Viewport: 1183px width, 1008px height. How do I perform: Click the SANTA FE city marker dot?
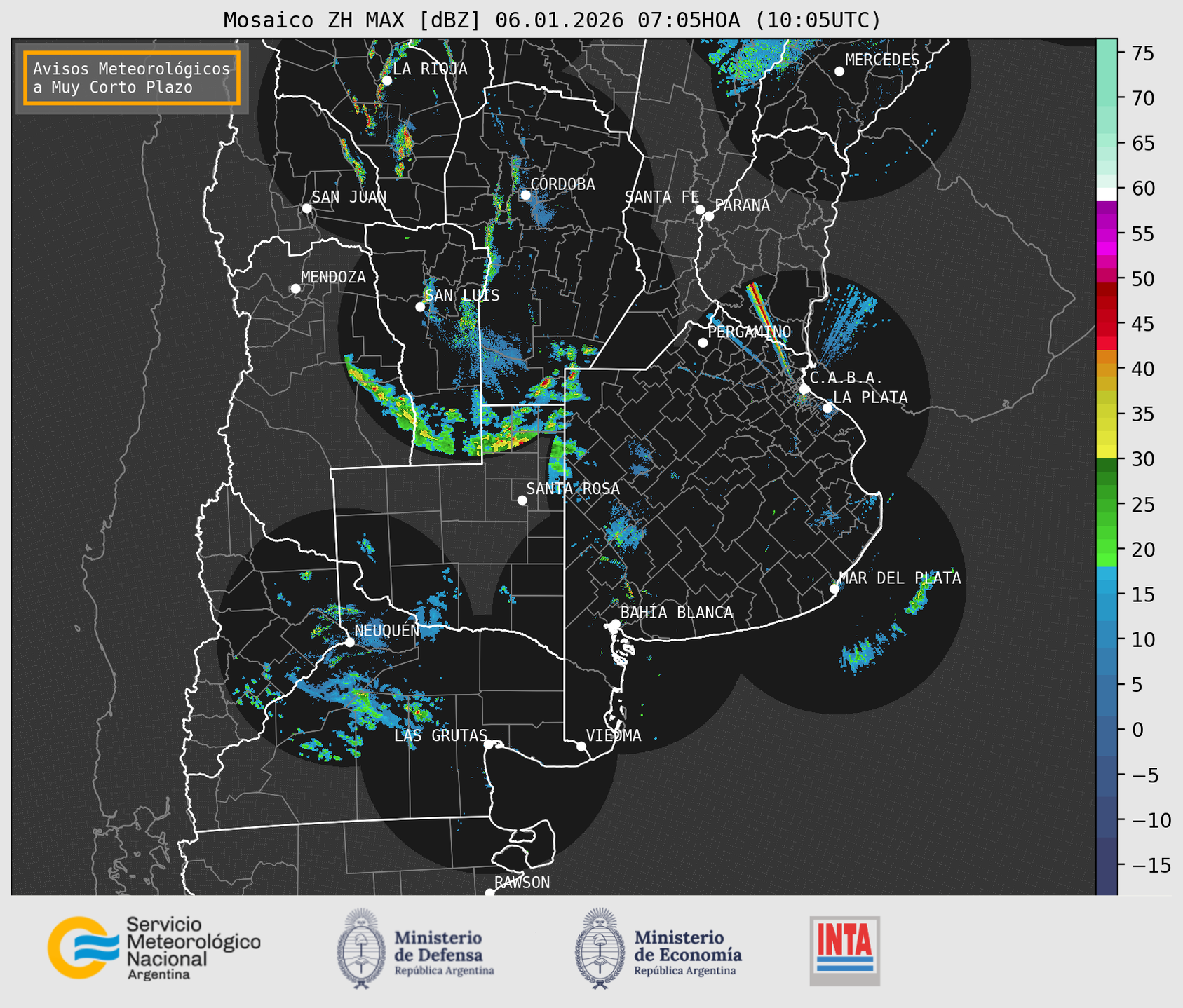pos(700,210)
